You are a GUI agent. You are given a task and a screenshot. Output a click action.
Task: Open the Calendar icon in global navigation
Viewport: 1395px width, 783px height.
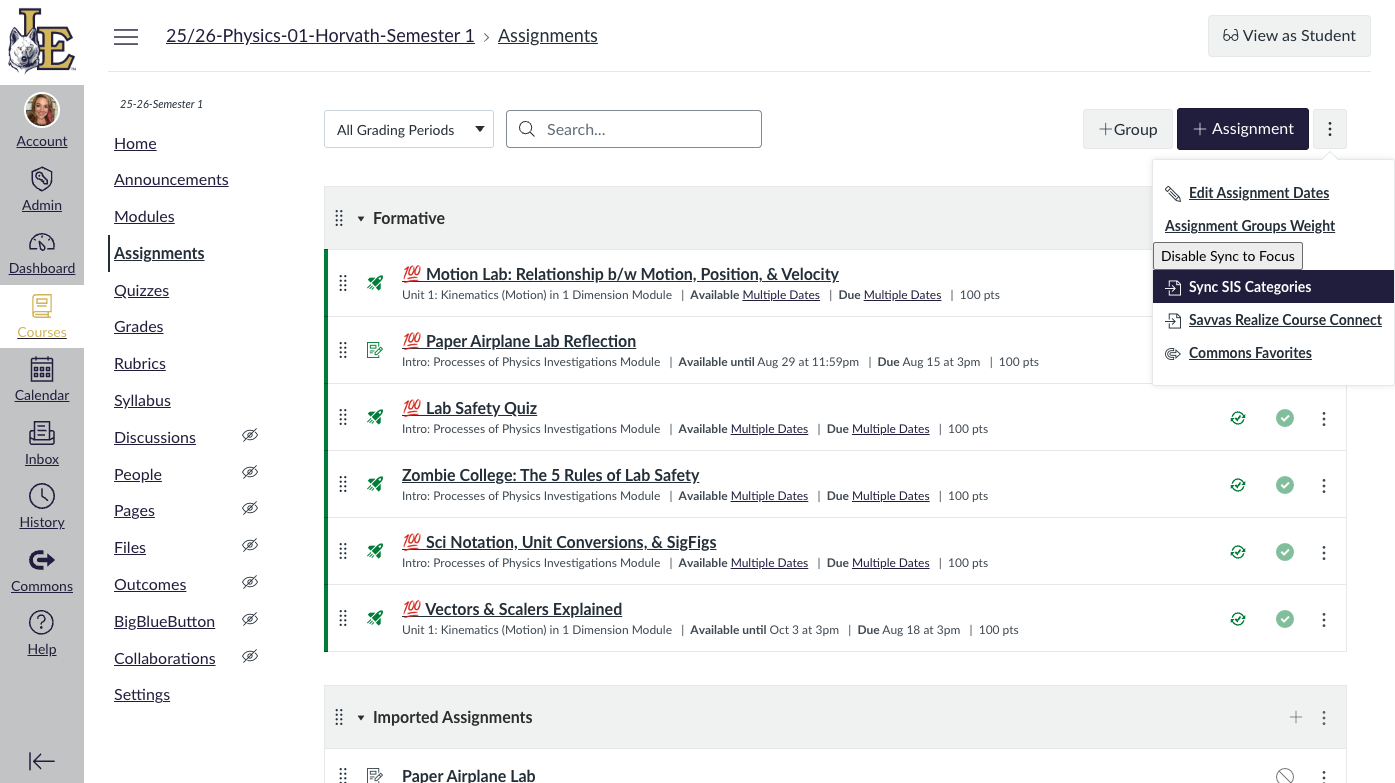42,369
